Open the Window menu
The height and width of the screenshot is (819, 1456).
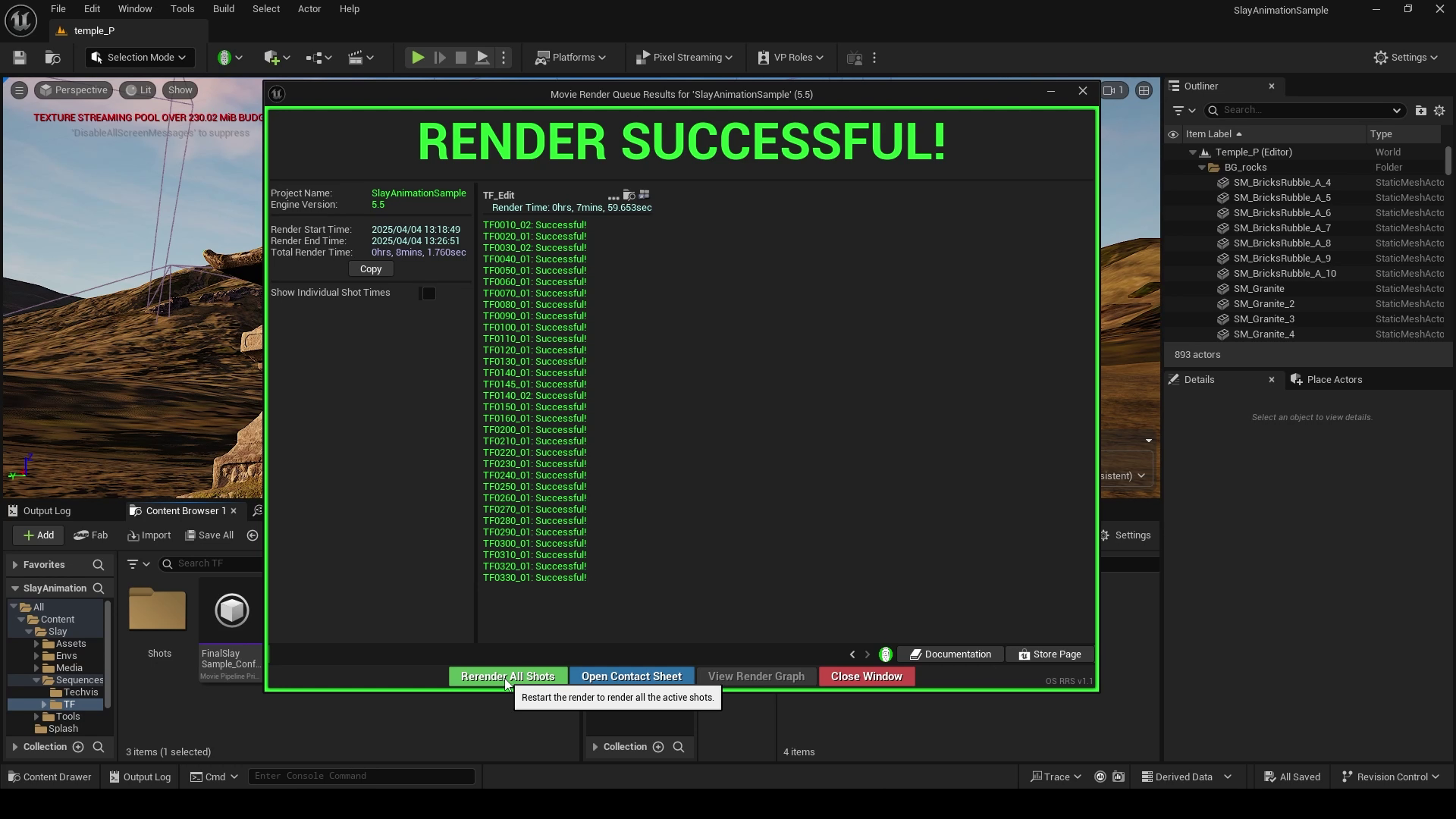[135, 9]
